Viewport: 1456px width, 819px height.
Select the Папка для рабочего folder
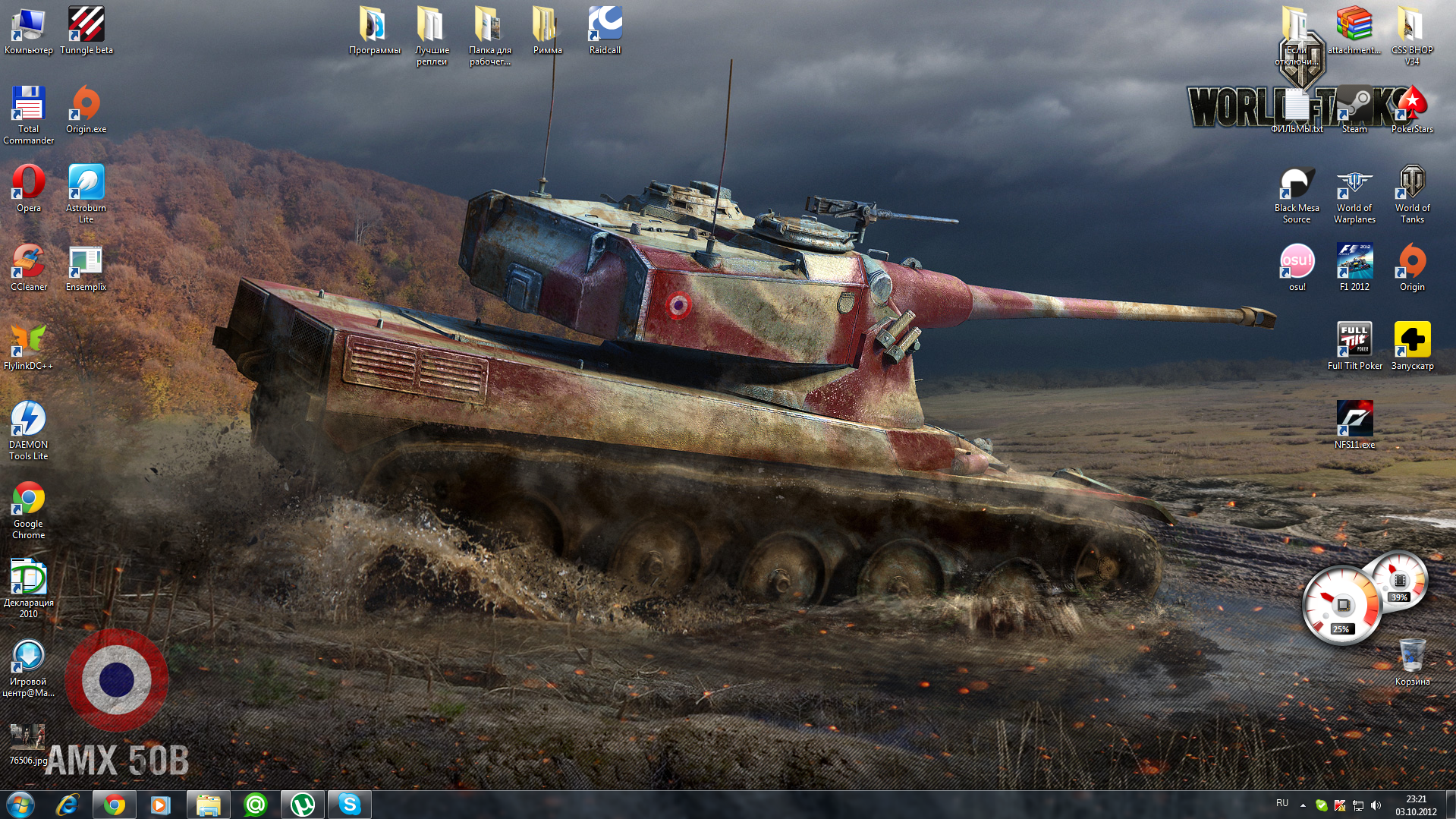pyautogui.click(x=490, y=36)
